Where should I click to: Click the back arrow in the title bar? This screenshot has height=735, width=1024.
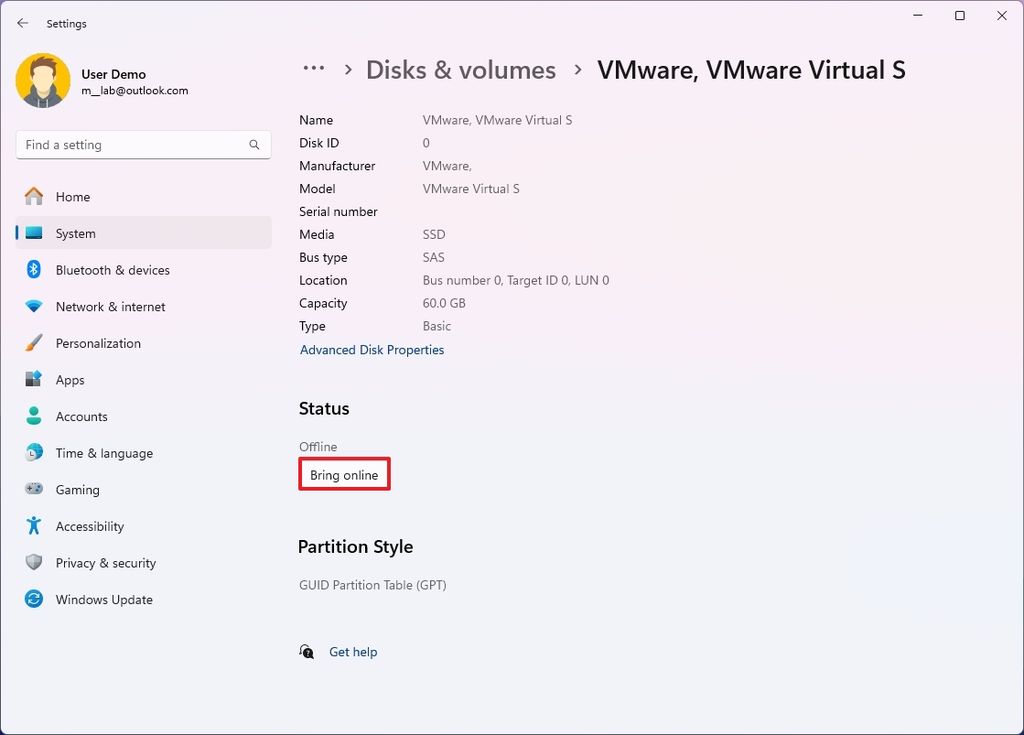point(22,23)
